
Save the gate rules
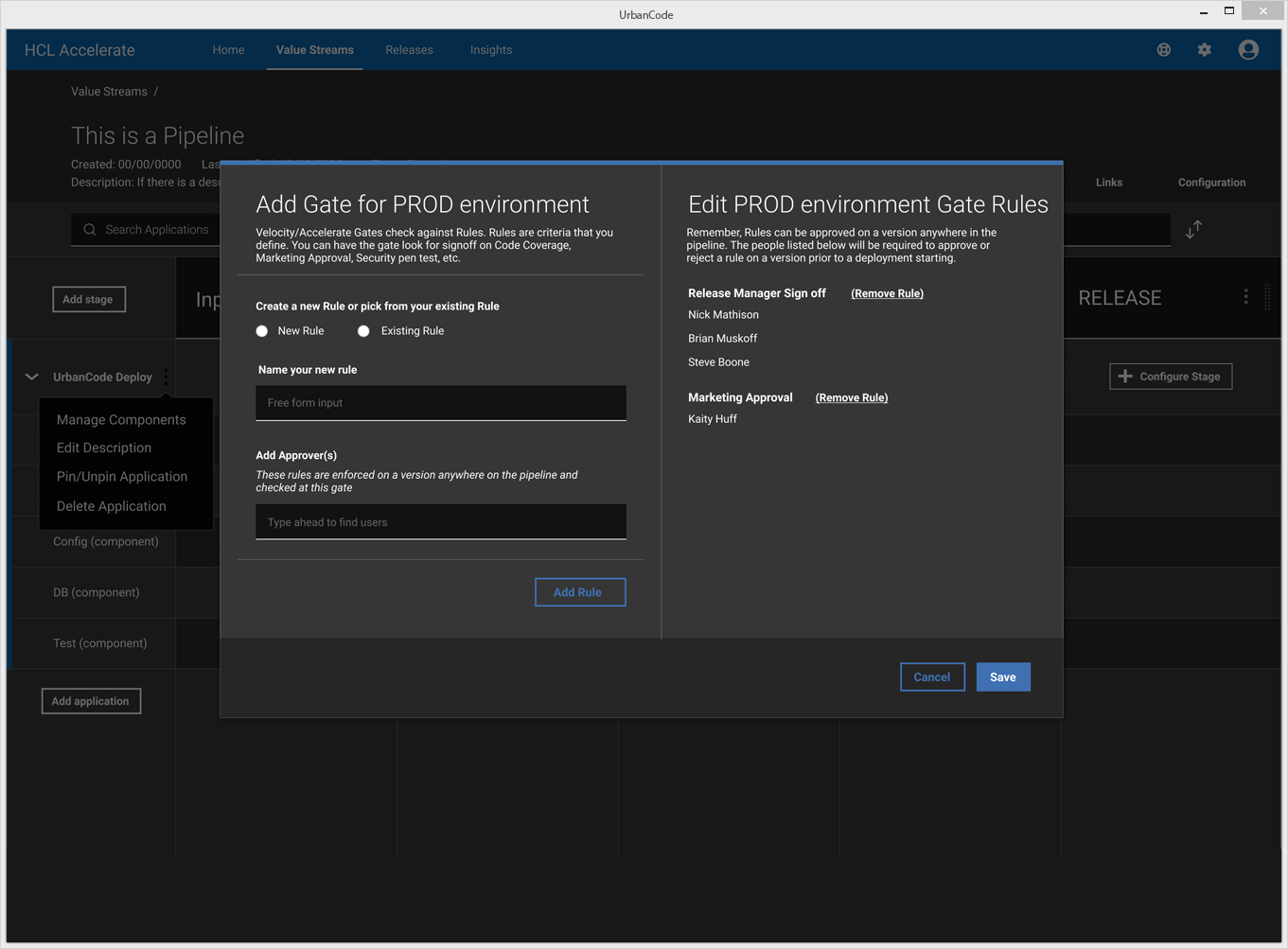point(1002,677)
